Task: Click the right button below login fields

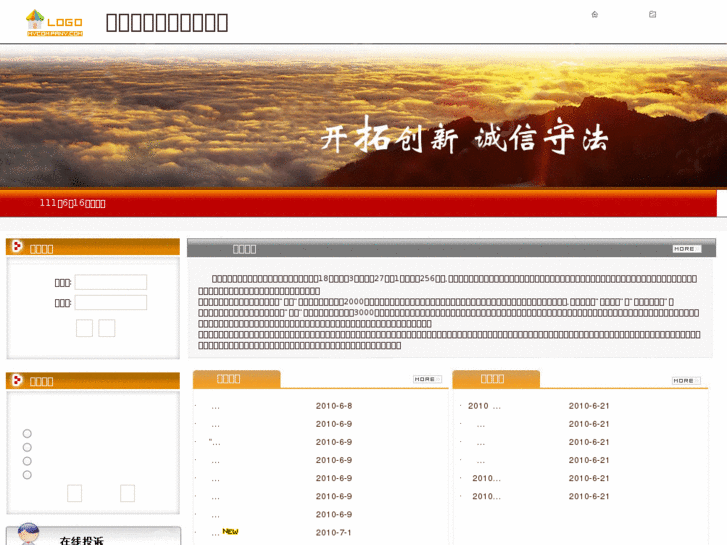Action: point(107,328)
